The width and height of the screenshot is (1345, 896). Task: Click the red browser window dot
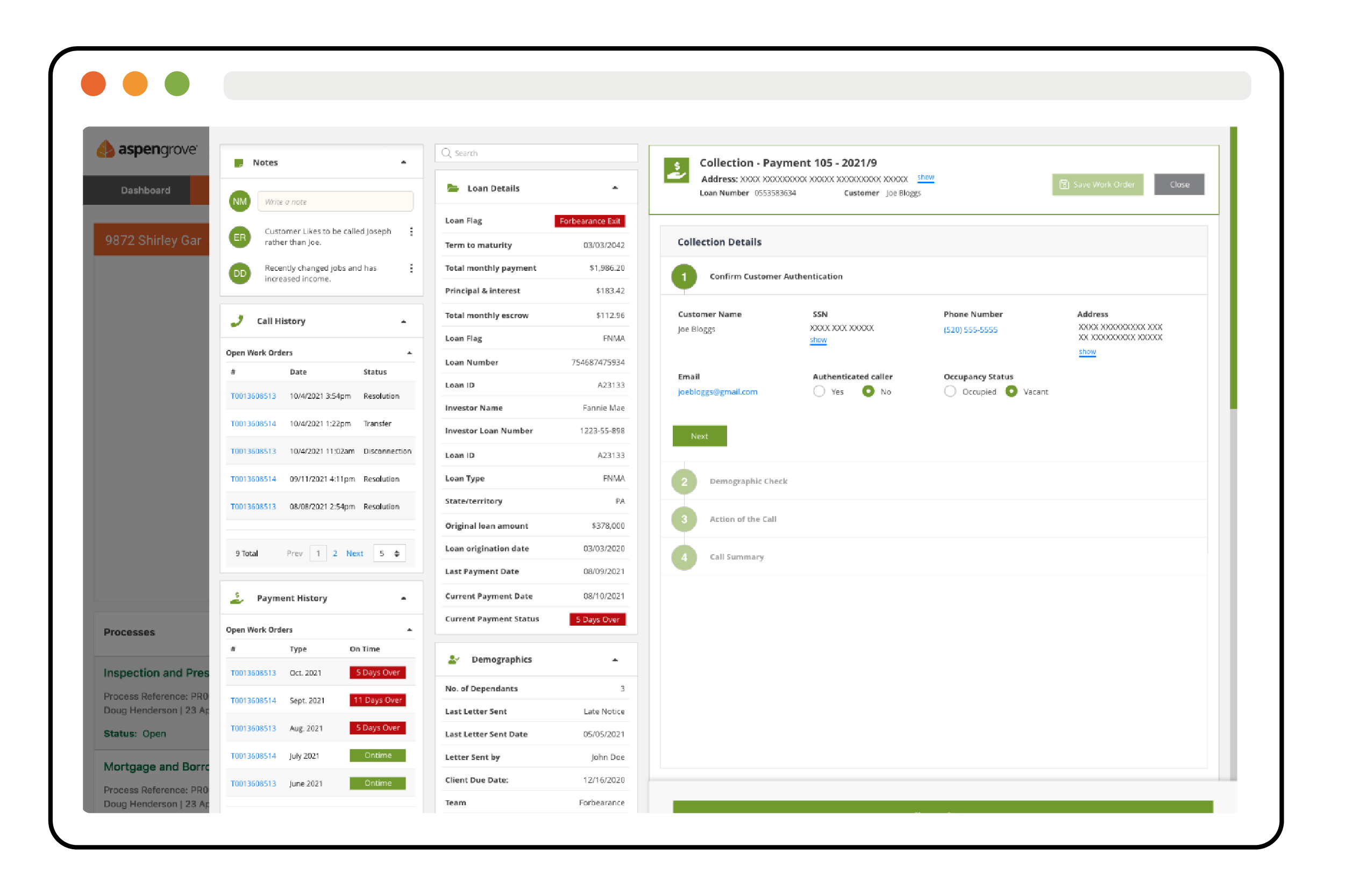tap(93, 84)
